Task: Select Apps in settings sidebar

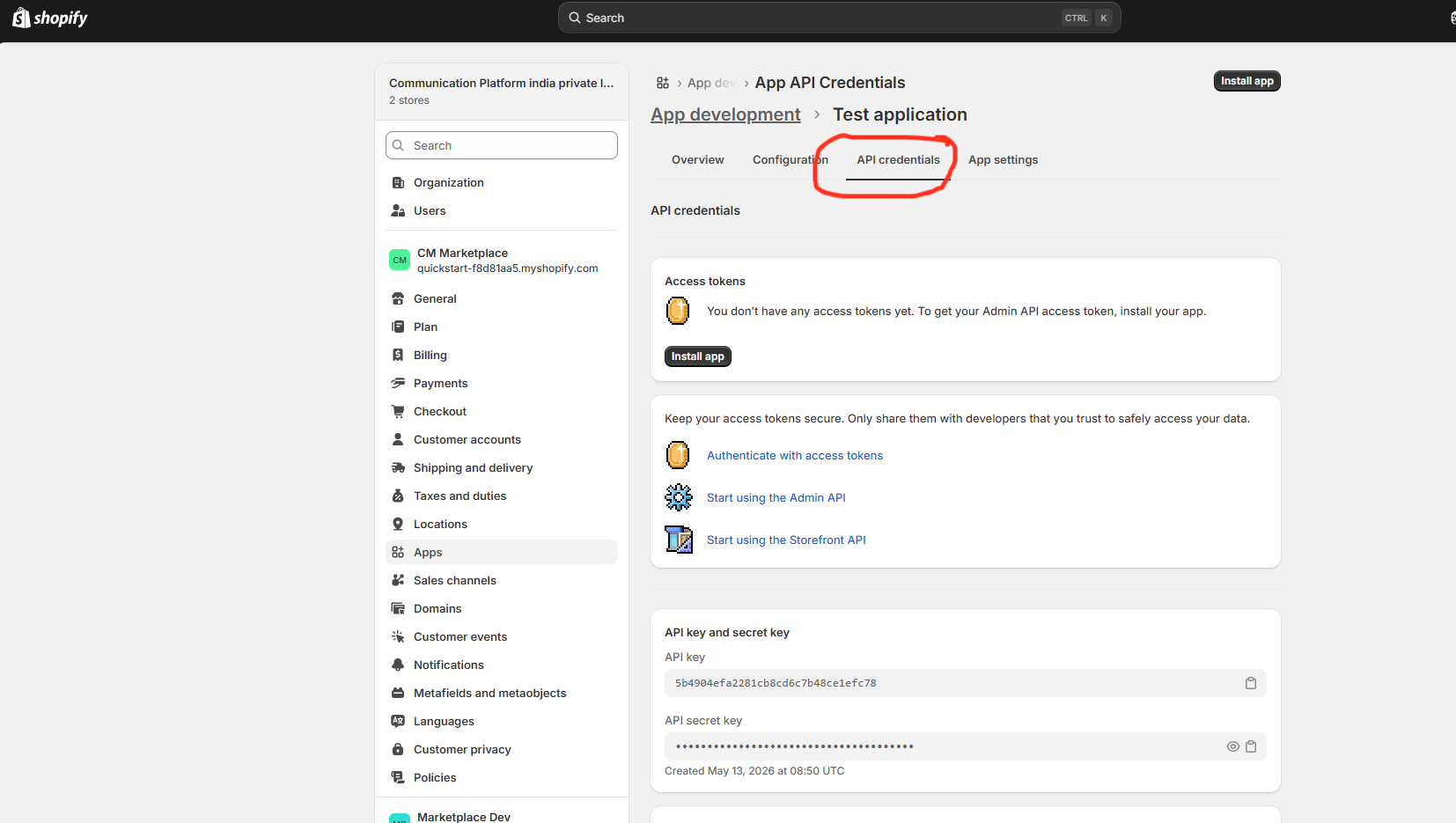Action: pyautogui.click(x=502, y=552)
